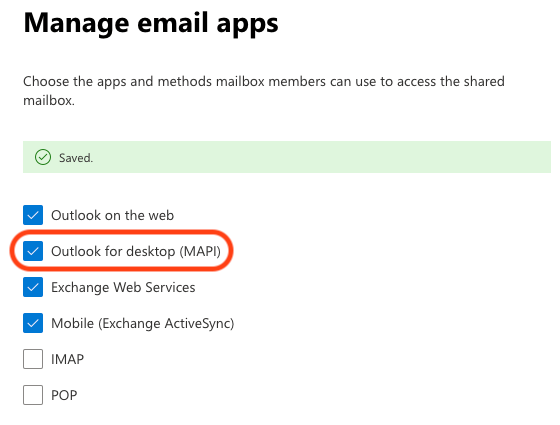Click the 'Outlook on the web' label
This screenshot has width=560, height=425.
pyautogui.click(x=112, y=215)
